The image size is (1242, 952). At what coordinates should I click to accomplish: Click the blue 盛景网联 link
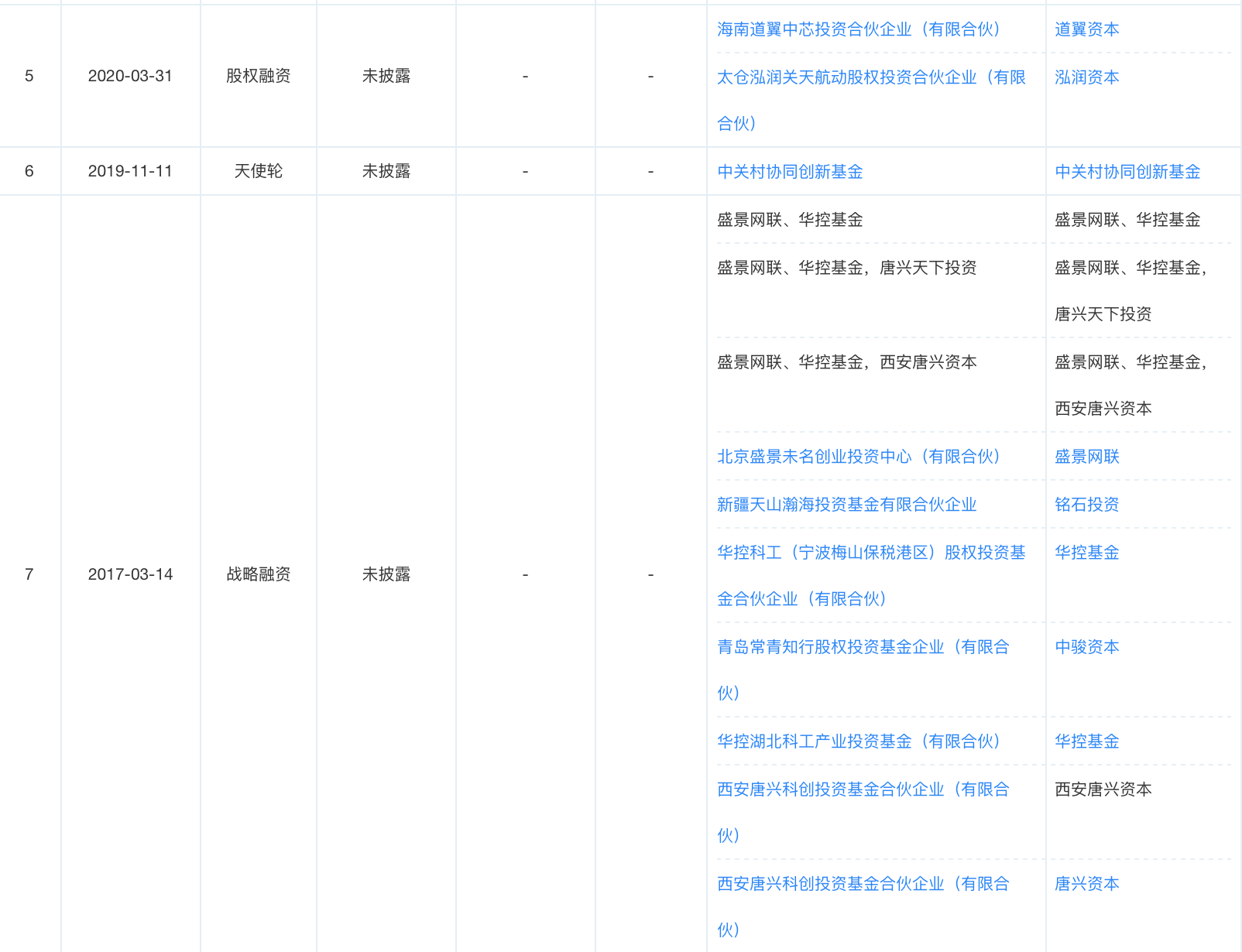(x=1086, y=457)
